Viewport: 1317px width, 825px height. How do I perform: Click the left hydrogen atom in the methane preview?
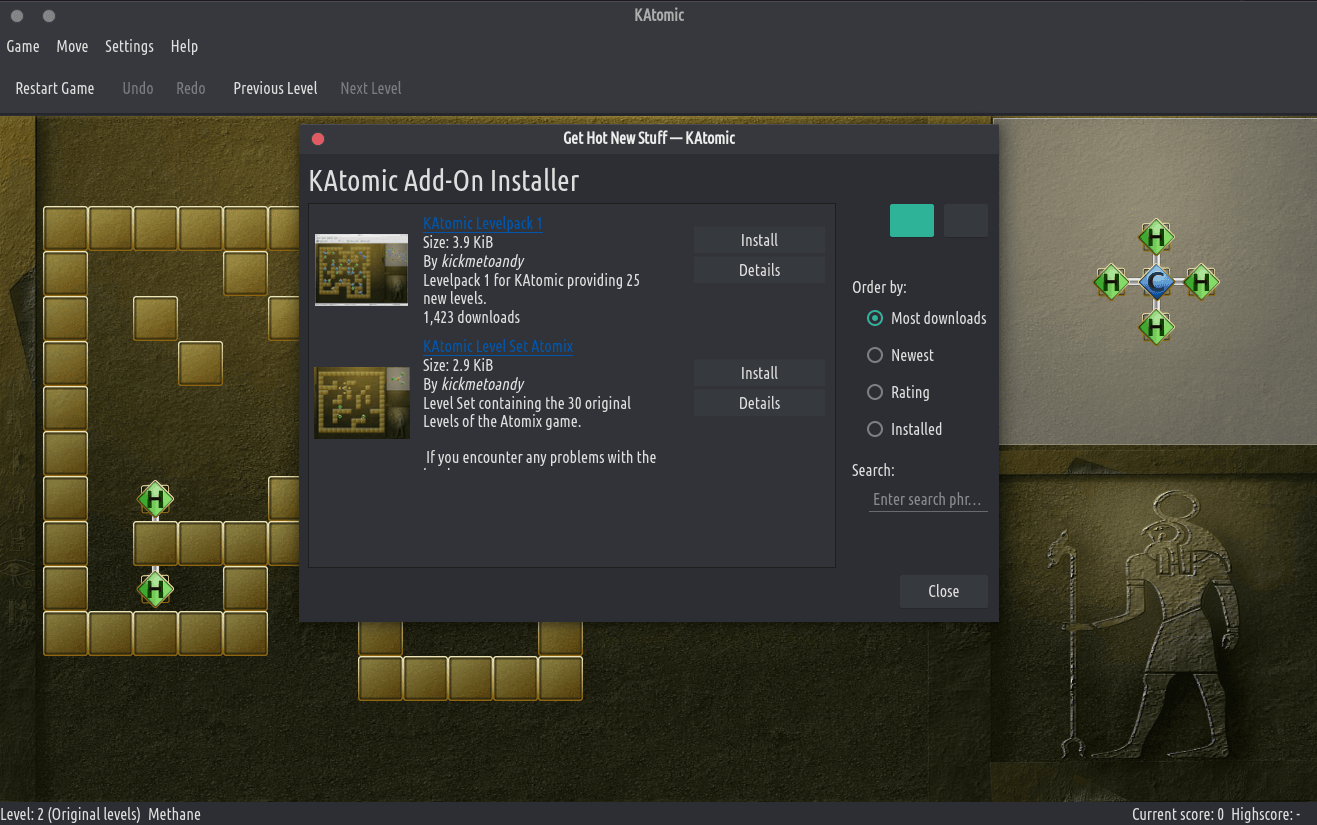click(x=1111, y=282)
